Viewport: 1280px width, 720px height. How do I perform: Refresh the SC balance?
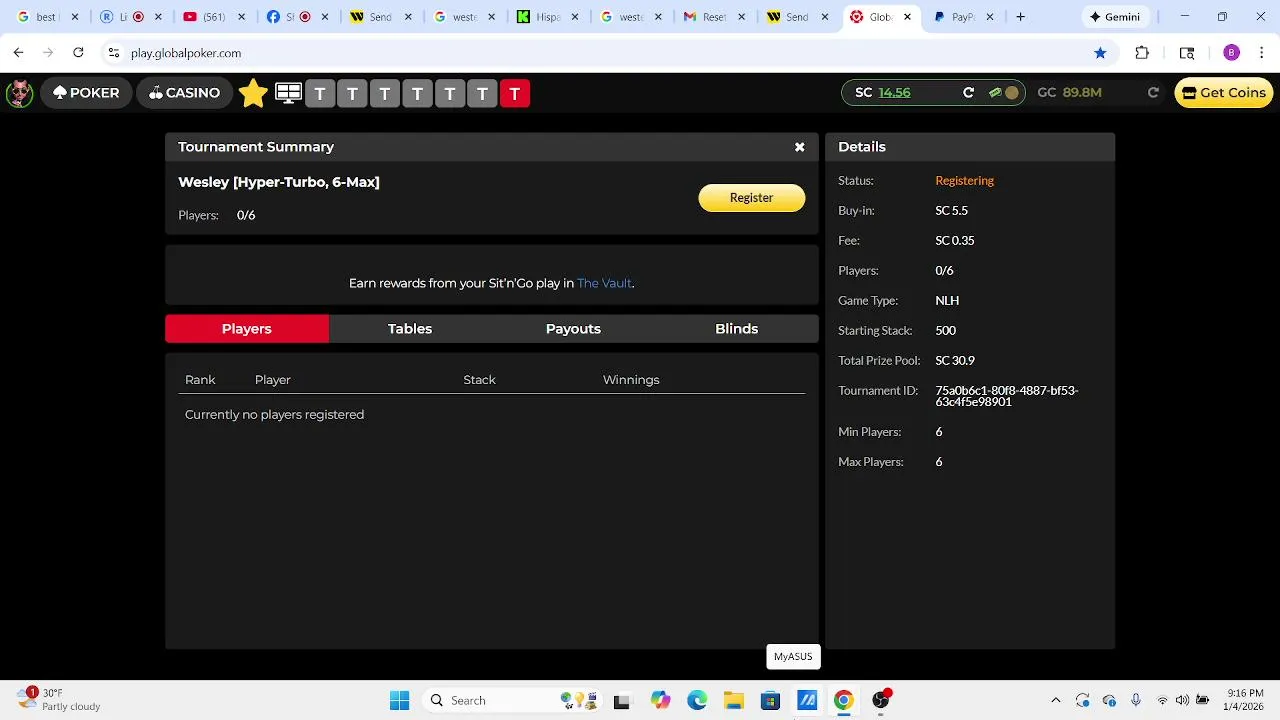pos(968,93)
